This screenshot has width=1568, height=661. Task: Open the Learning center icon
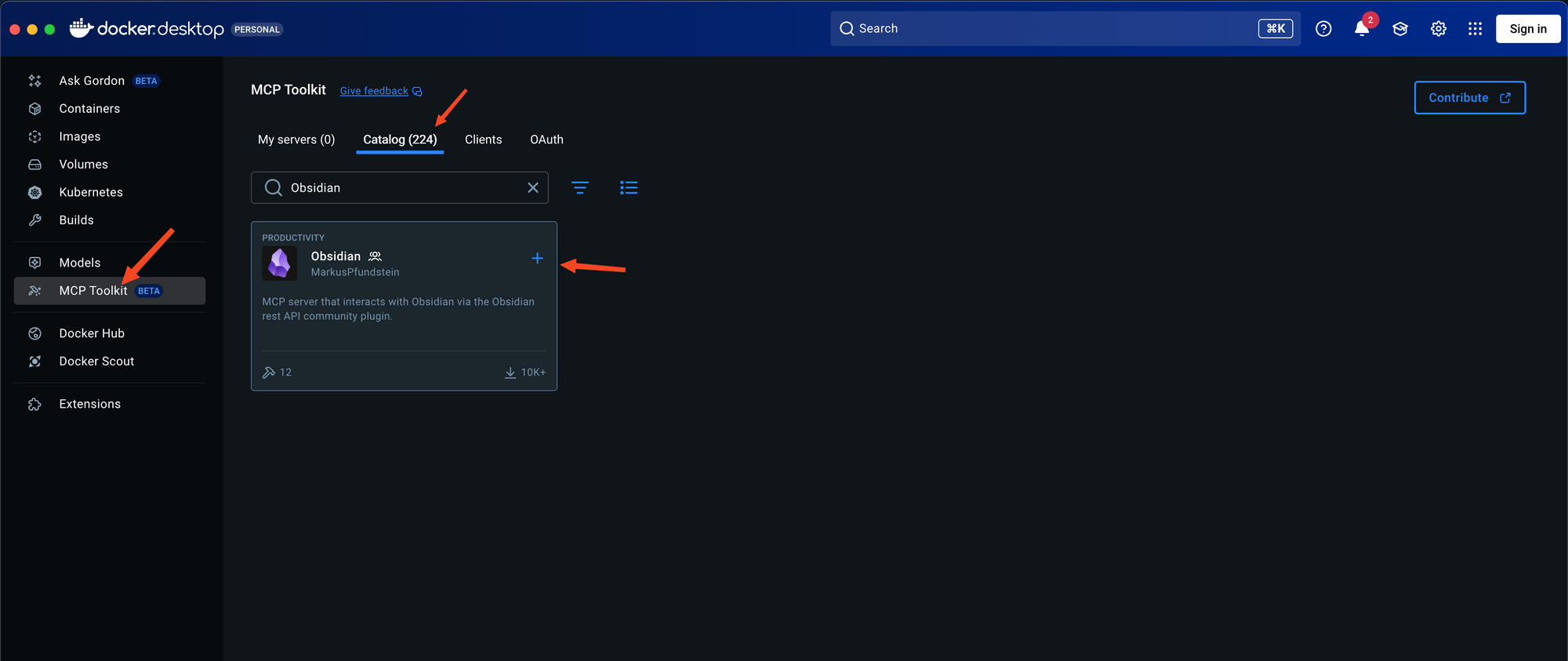point(1400,29)
